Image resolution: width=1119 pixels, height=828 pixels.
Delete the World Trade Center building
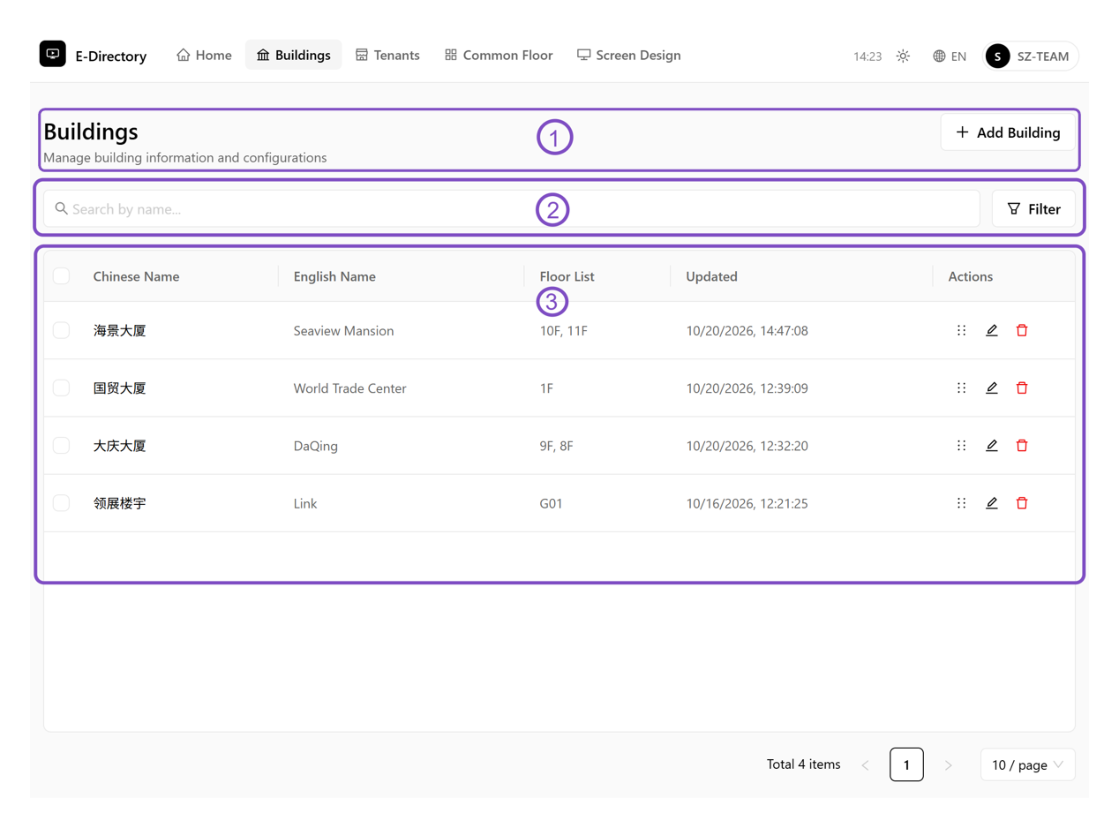(x=1022, y=388)
